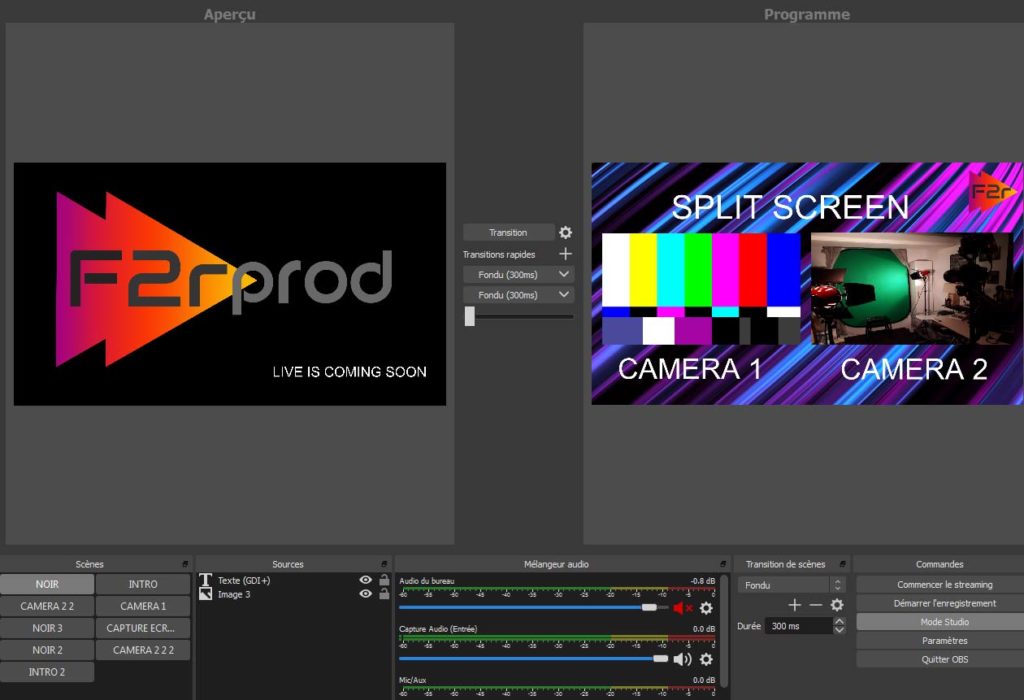Undock the Scènes panel
This screenshot has width=1024, height=700.
pyautogui.click(x=185, y=564)
